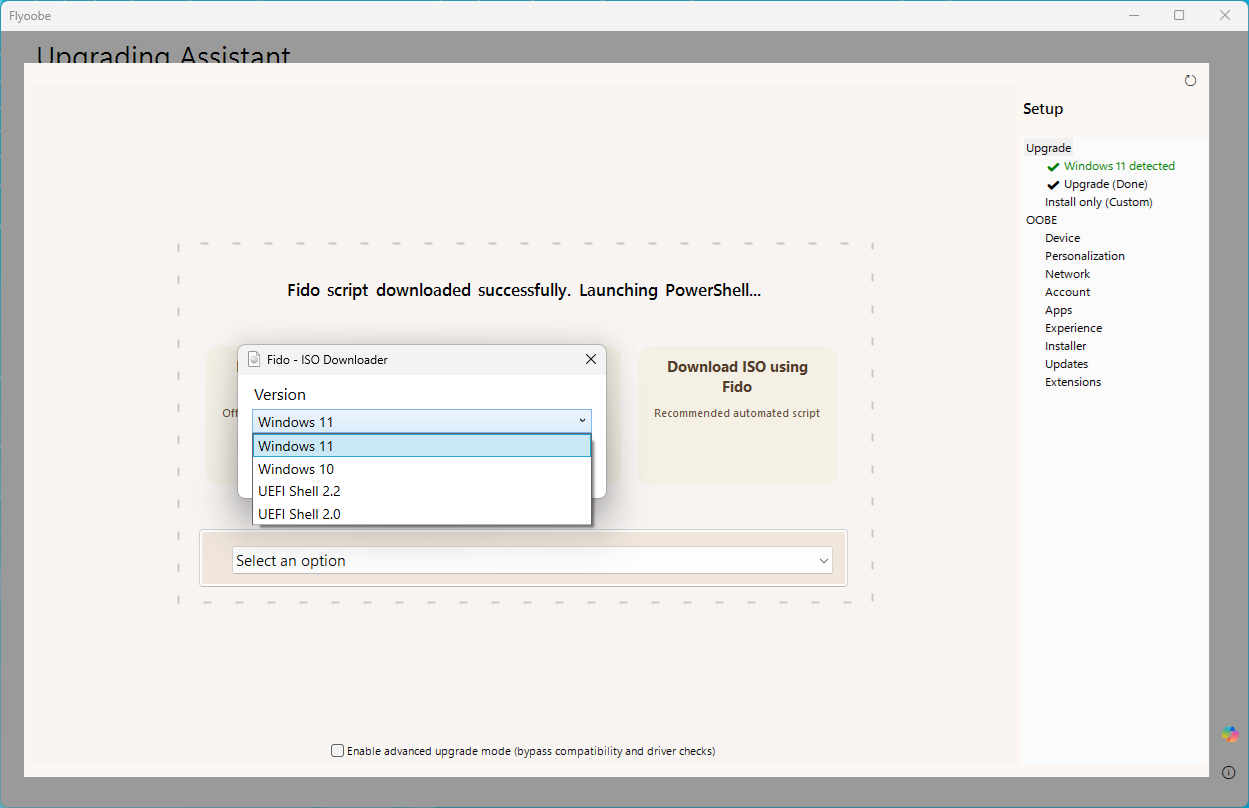Open the 'Select an option' dropdown
Screen dimensions: 1249x808
(533, 561)
